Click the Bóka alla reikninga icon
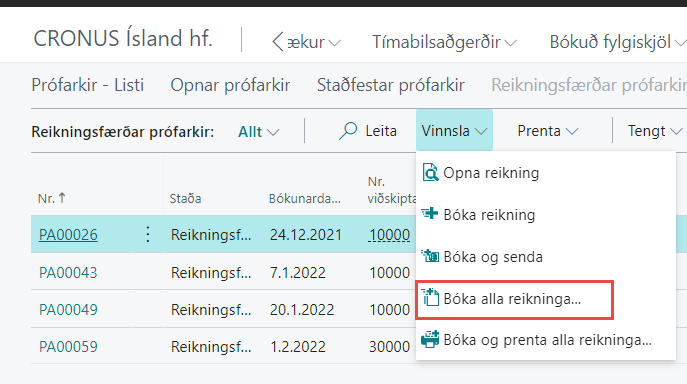Screen dimensions: 687x384 430,298
